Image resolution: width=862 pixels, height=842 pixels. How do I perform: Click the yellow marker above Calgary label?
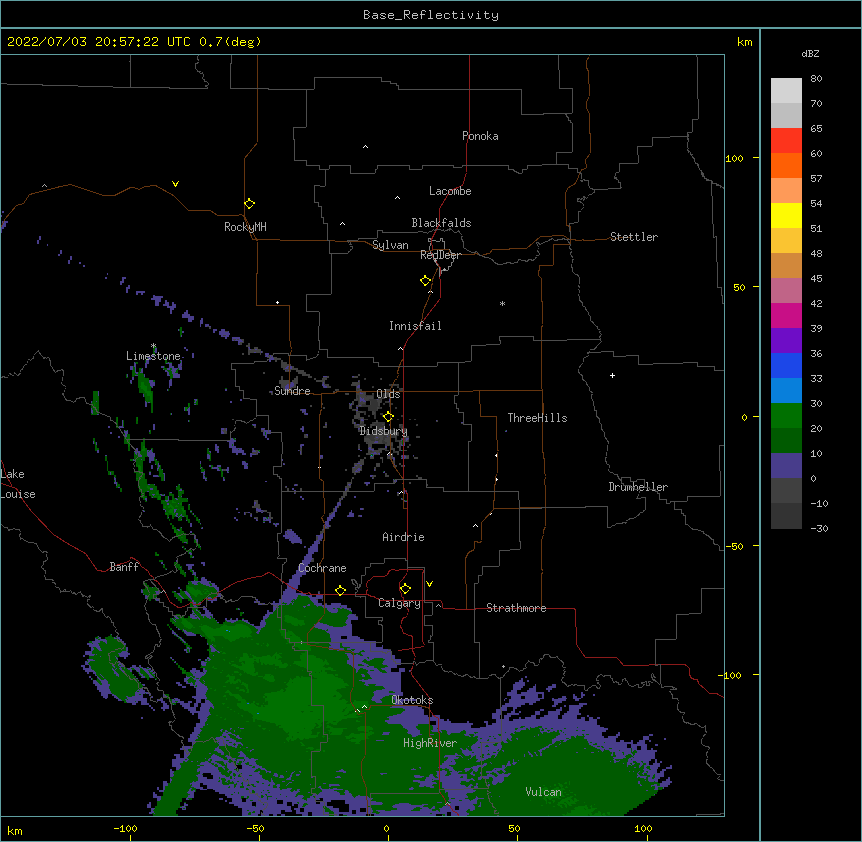point(405,589)
